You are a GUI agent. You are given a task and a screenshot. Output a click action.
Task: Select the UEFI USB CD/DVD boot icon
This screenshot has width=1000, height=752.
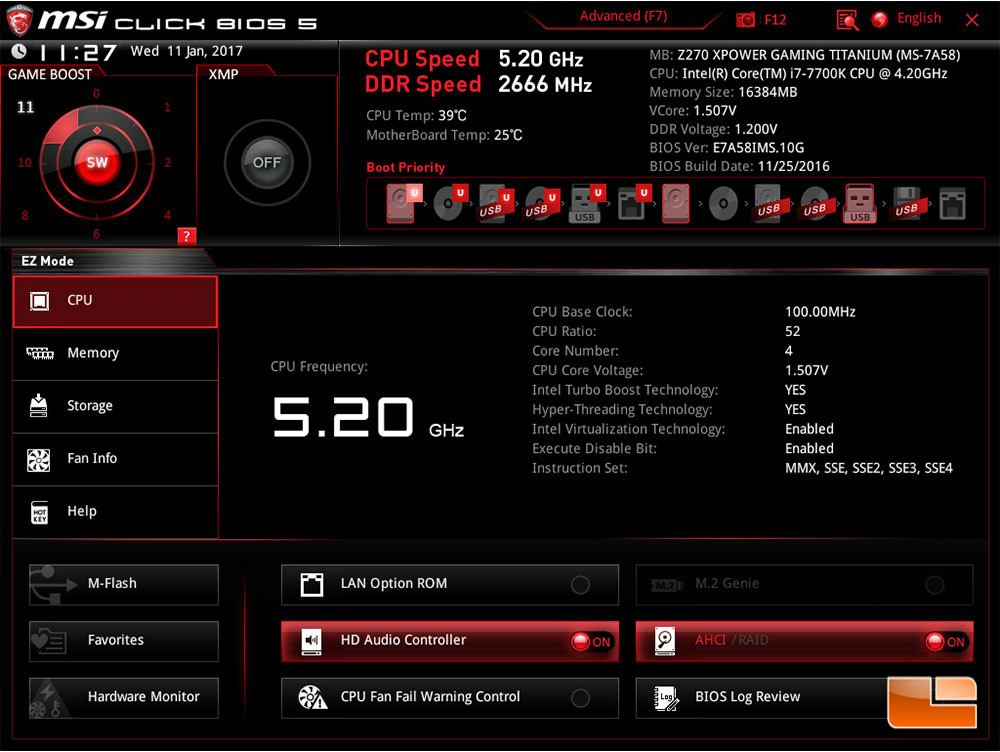click(x=541, y=203)
